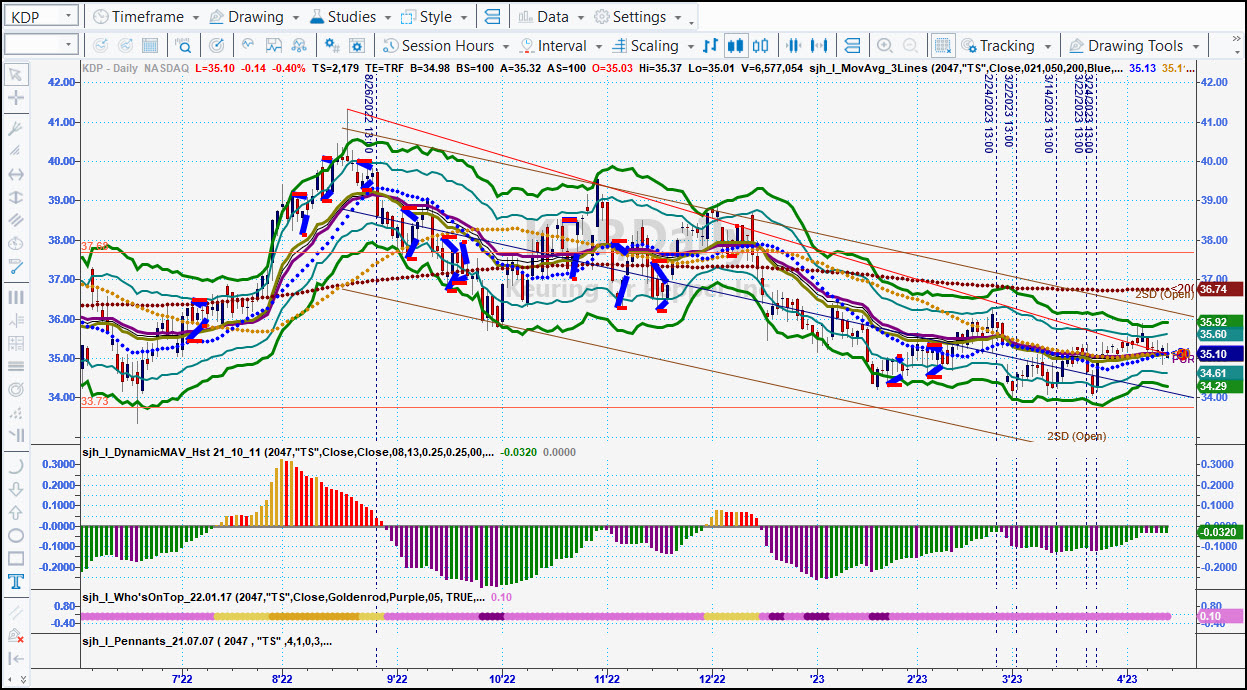Expand the Studies dropdown arrow
The width and height of the screenshot is (1247, 690).
click(387, 17)
